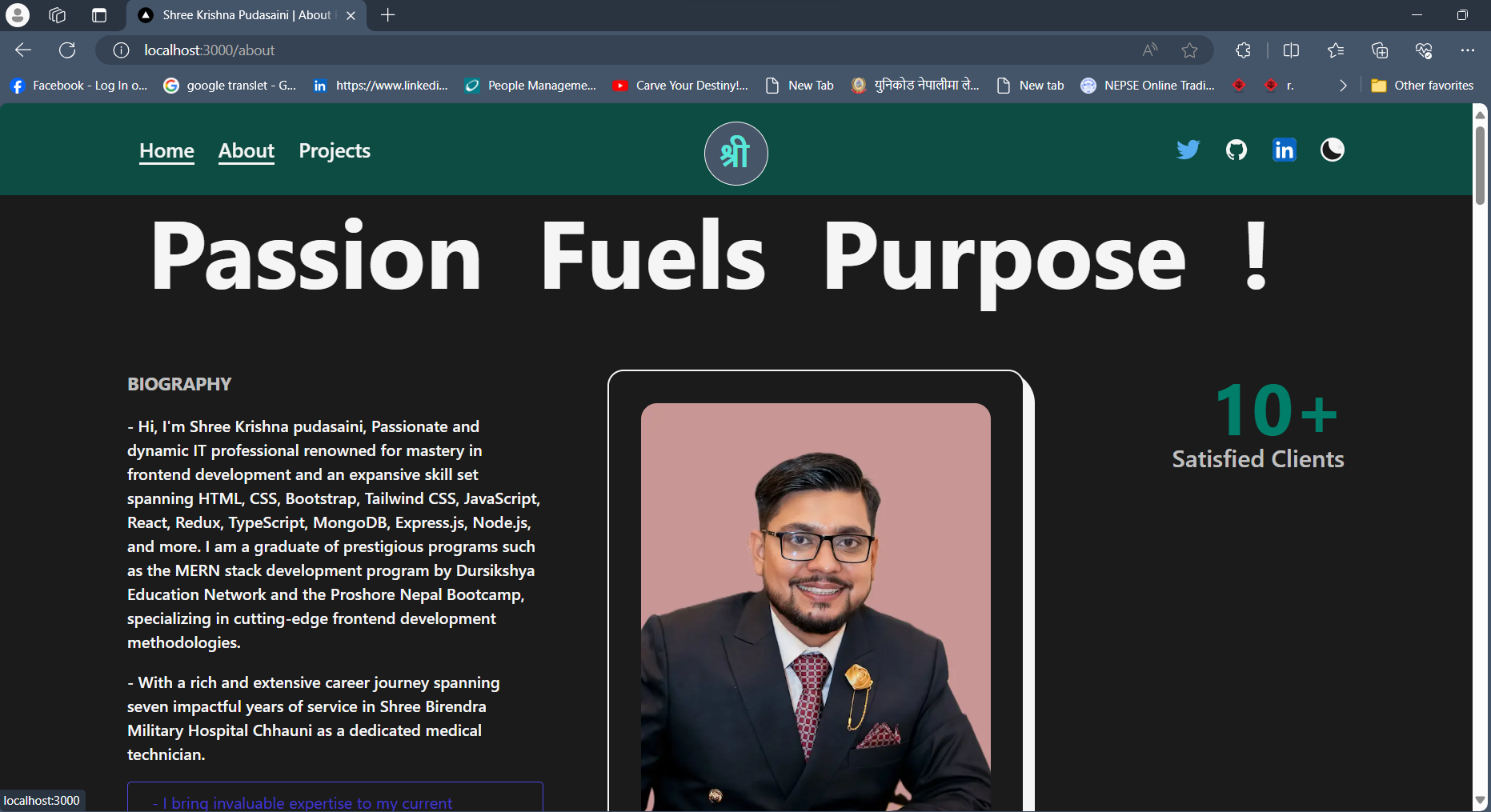Viewport: 1491px width, 812px height.
Task: Open the browser profile avatar
Action: point(17,15)
